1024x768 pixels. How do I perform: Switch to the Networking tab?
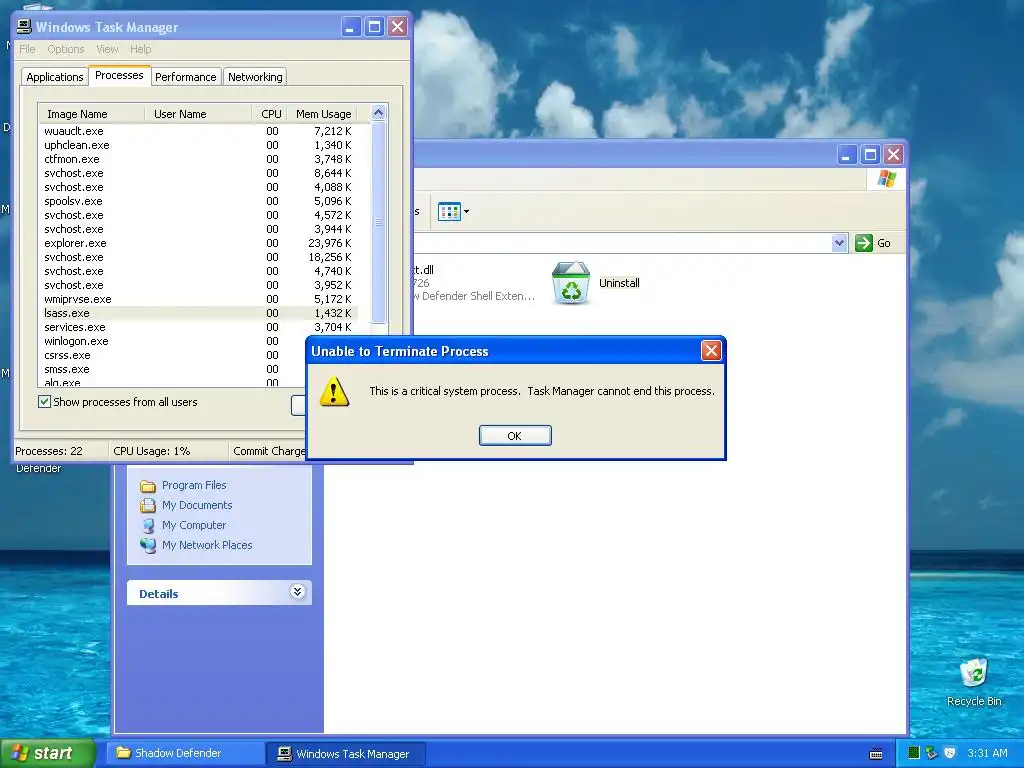pyautogui.click(x=255, y=77)
